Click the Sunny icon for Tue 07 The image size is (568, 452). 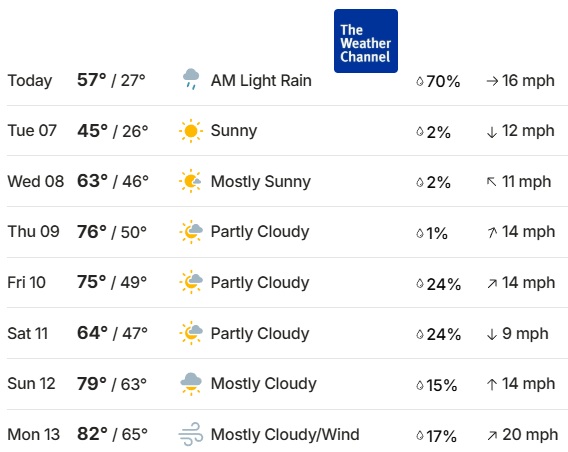[x=191, y=131]
